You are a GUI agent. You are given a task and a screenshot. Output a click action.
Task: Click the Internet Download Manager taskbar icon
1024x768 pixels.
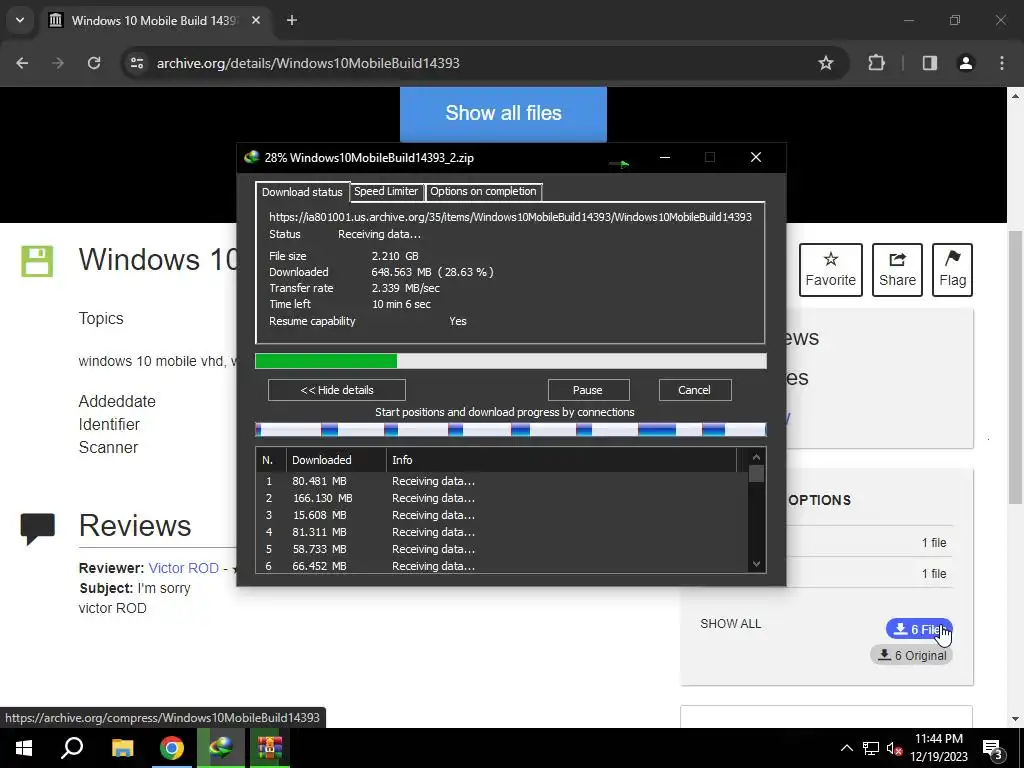pos(221,748)
